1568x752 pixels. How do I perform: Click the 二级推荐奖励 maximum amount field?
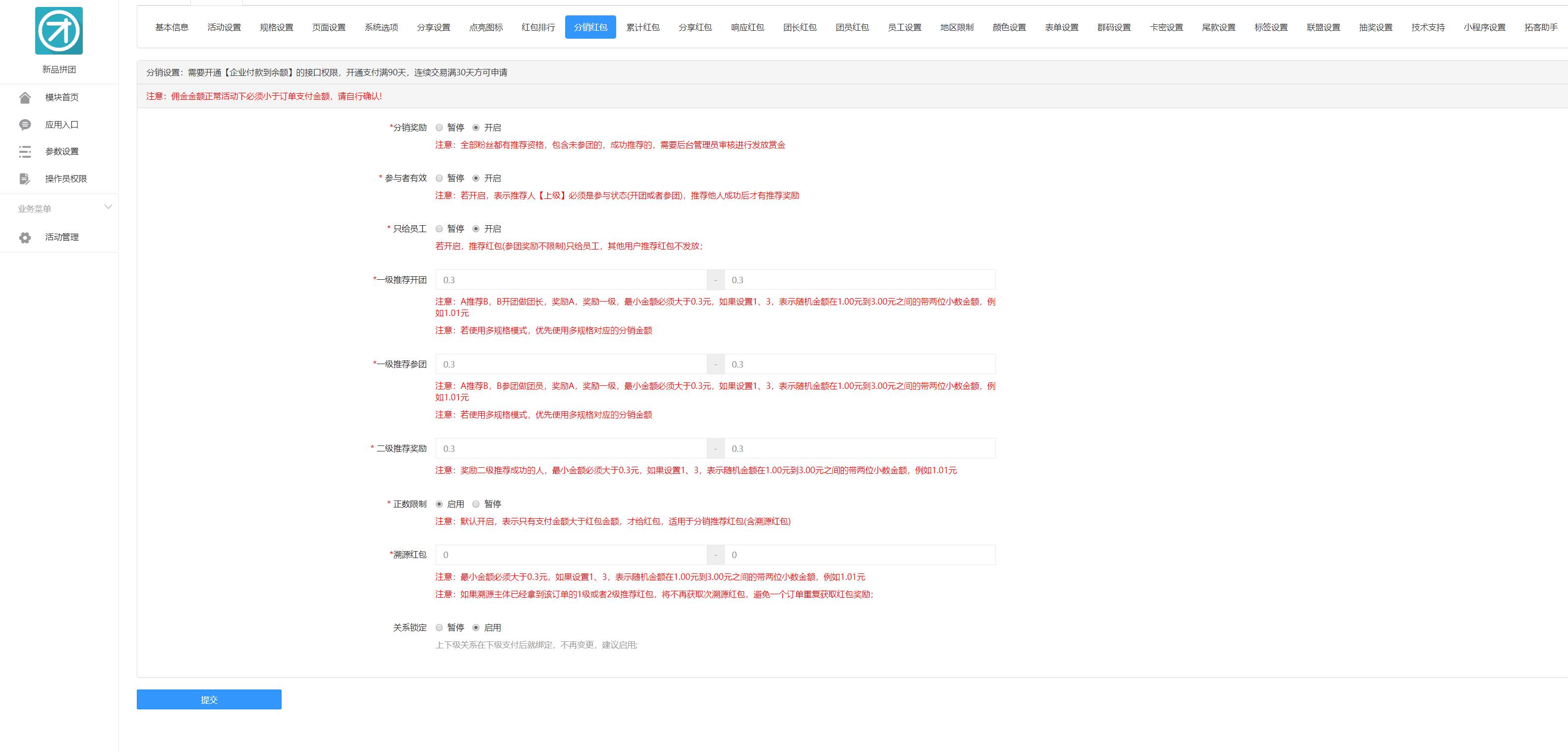click(x=860, y=449)
